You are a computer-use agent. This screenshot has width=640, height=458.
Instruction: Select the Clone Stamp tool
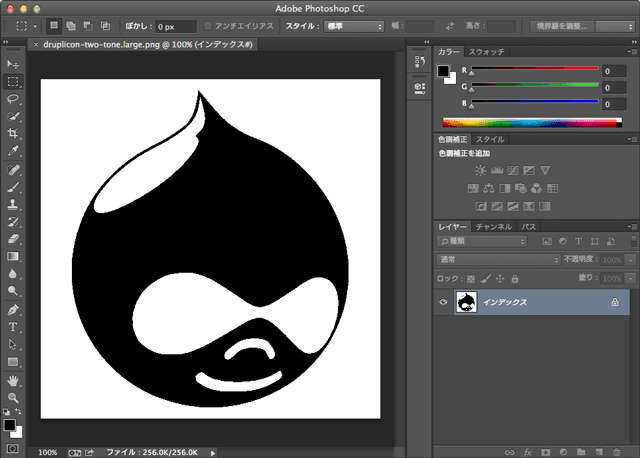(x=13, y=205)
